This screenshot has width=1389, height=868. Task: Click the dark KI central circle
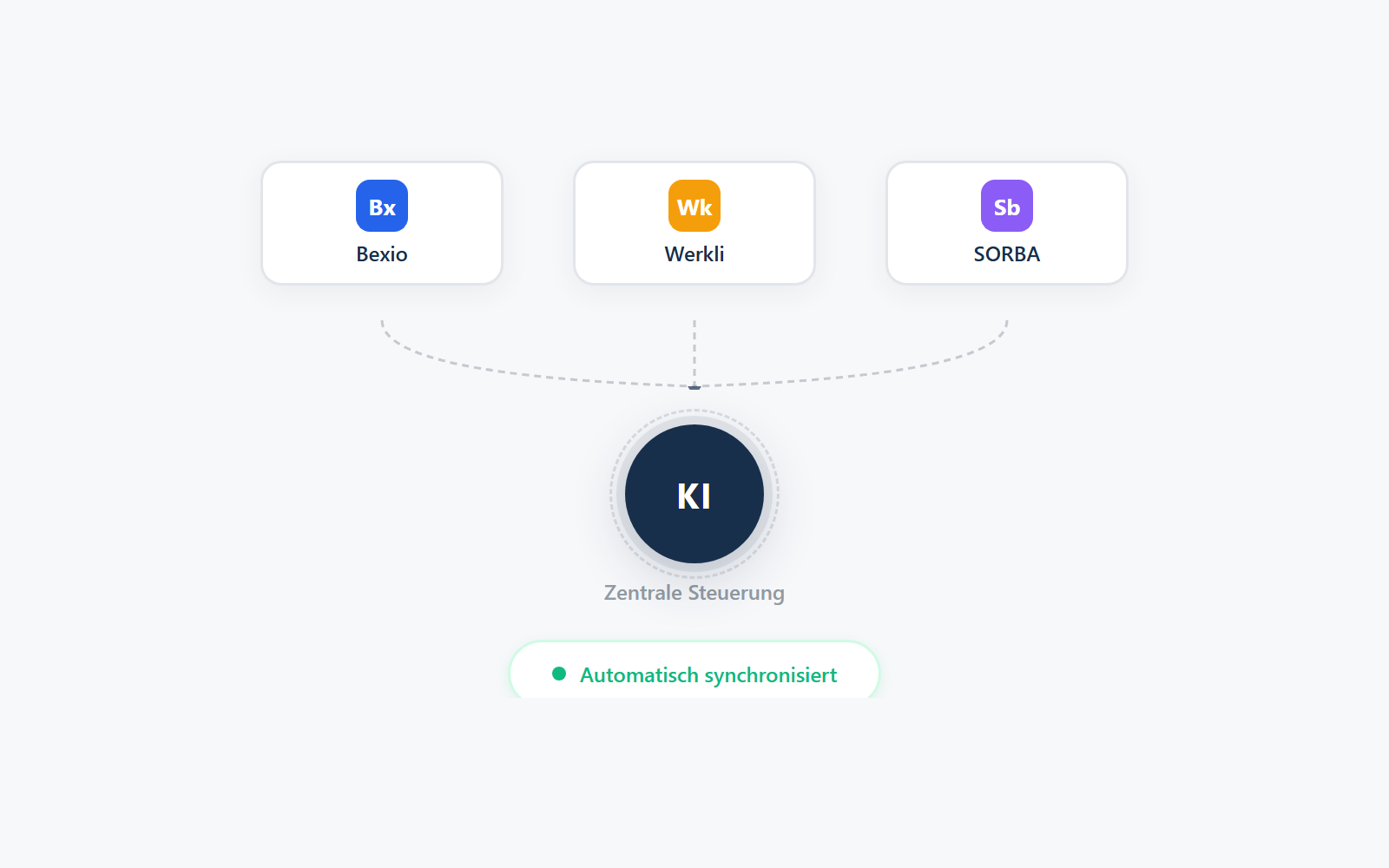(x=694, y=494)
